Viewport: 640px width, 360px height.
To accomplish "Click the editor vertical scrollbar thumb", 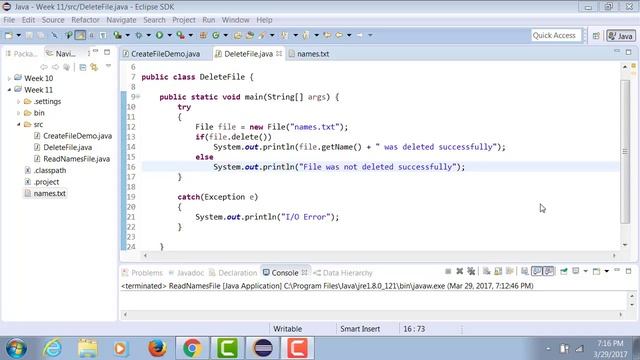I will tap(625, 151).
